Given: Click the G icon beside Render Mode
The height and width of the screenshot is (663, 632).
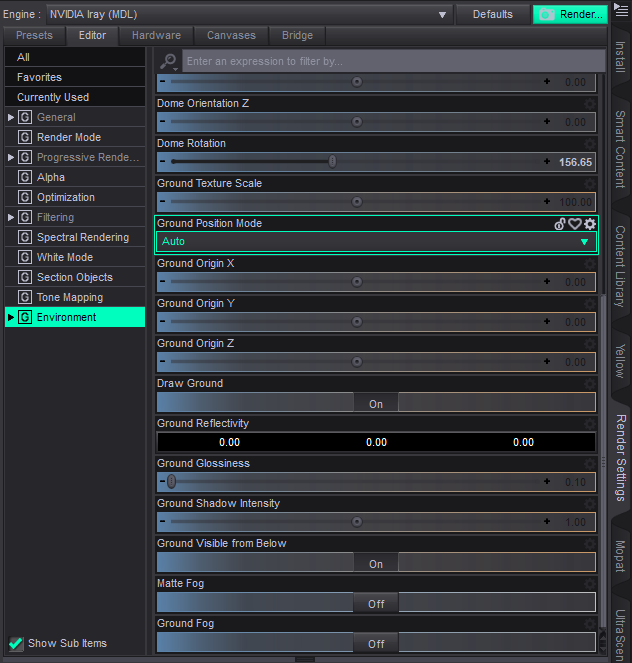Looking at the screenshot, I should (x=25, y=137).
